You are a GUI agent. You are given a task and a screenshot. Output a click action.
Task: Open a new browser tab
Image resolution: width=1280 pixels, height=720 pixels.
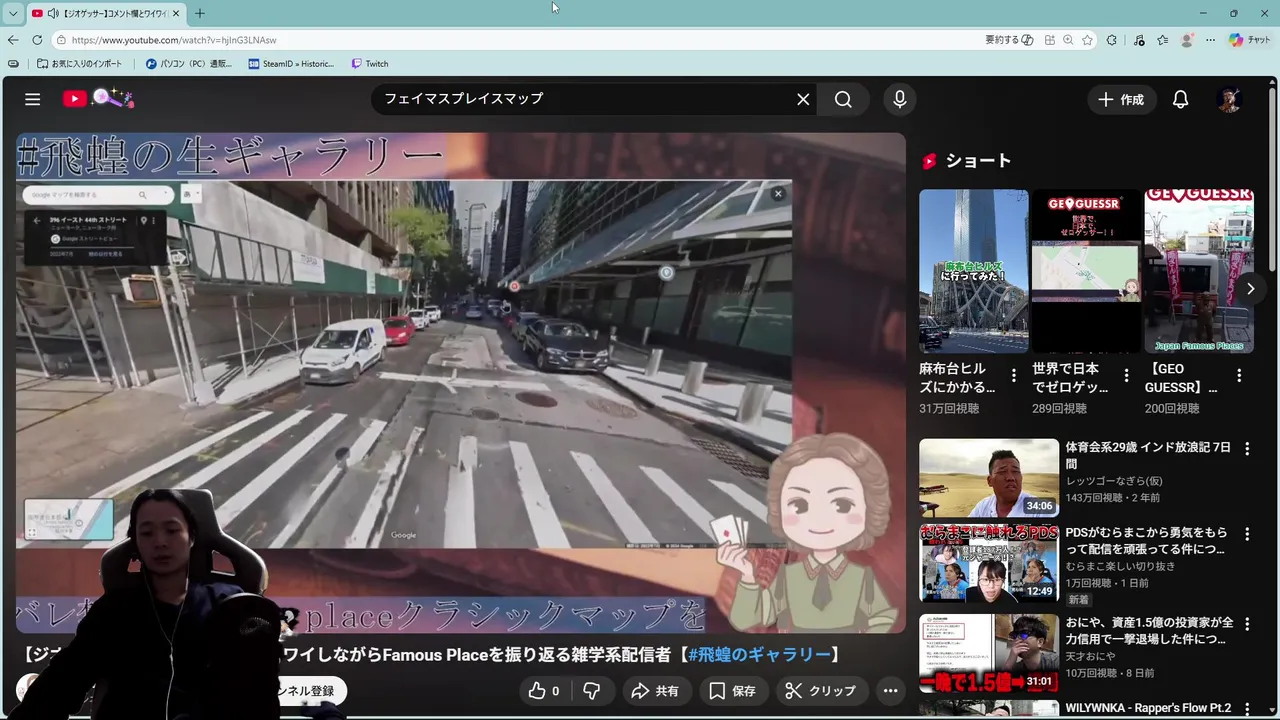click(x=200, y=13)
